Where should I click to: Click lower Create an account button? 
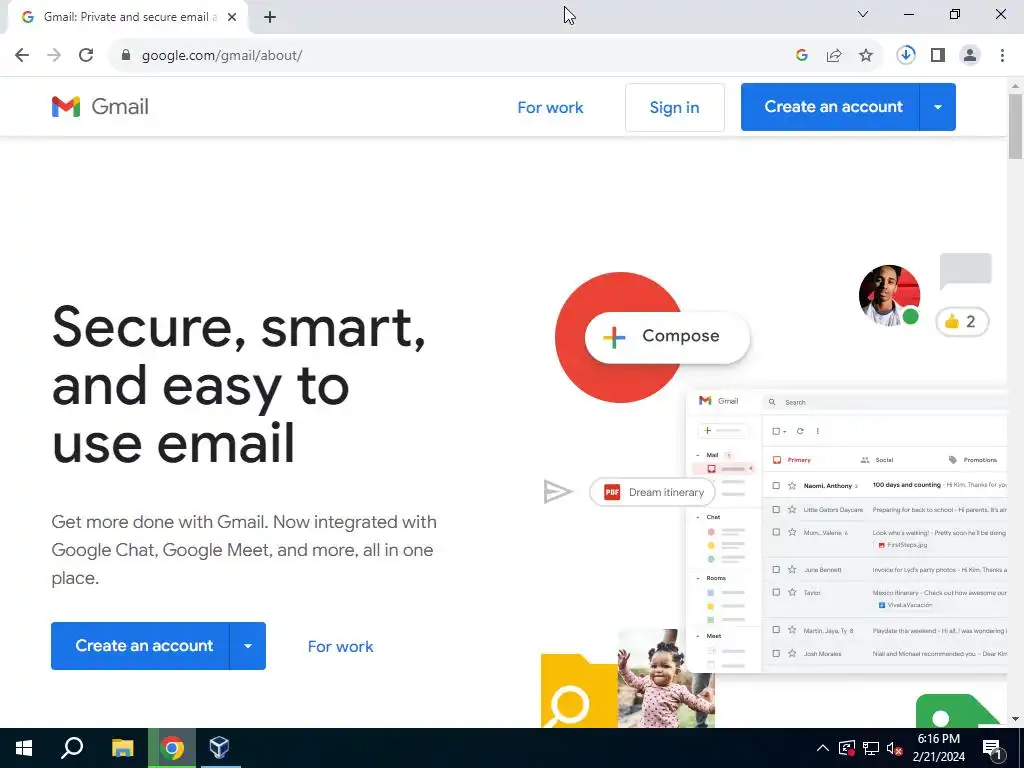(140, 646)
